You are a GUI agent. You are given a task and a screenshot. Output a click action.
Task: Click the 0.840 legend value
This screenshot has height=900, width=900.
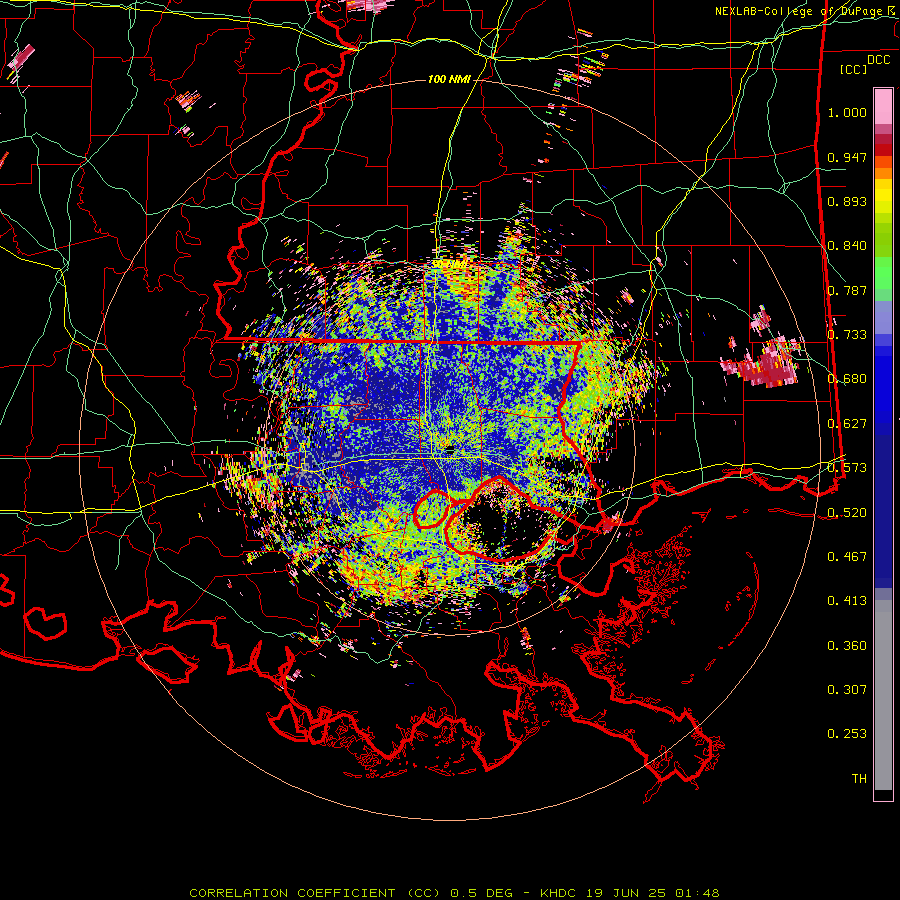point(847,246)
